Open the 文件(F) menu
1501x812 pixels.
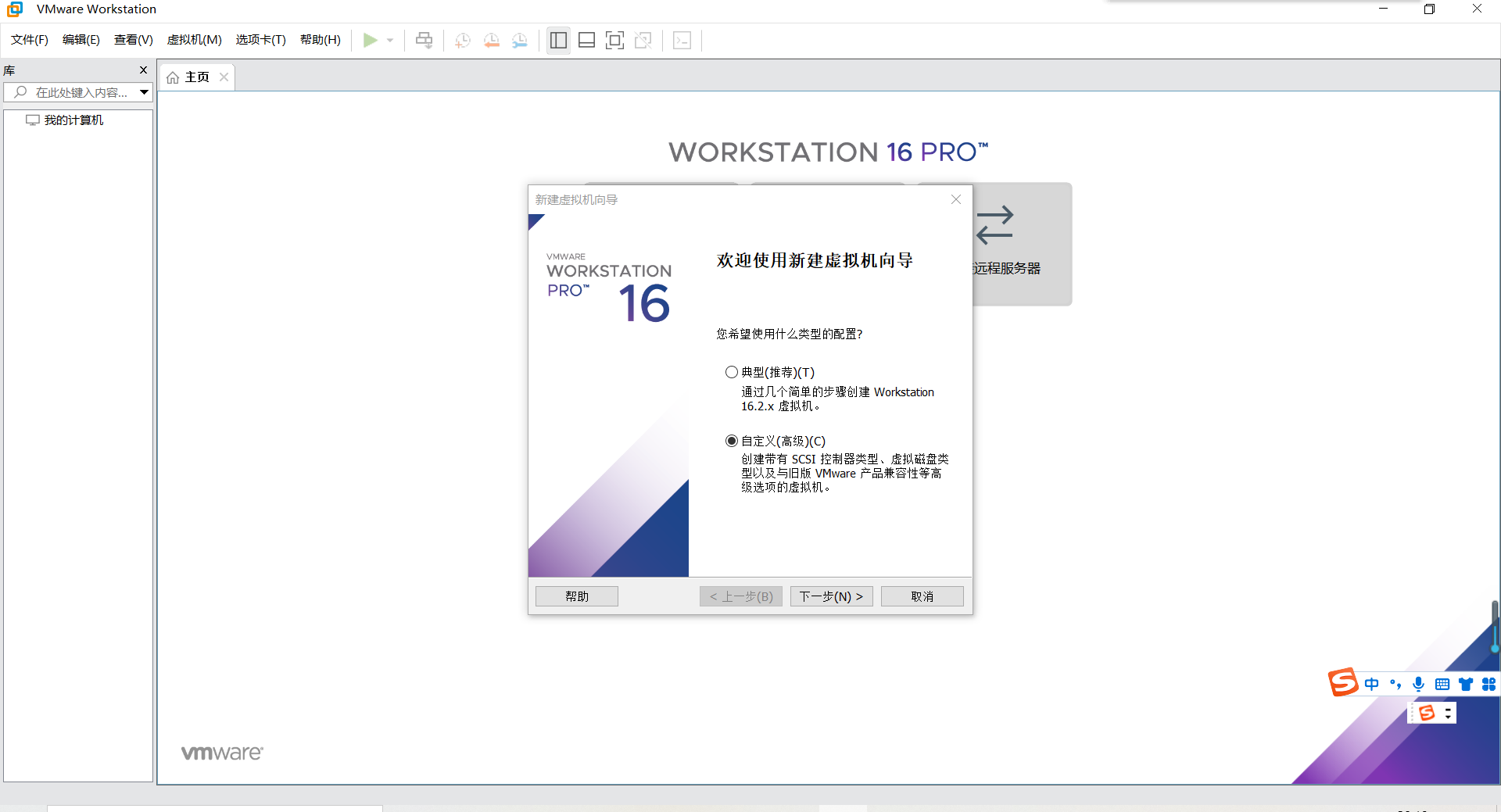30,40
